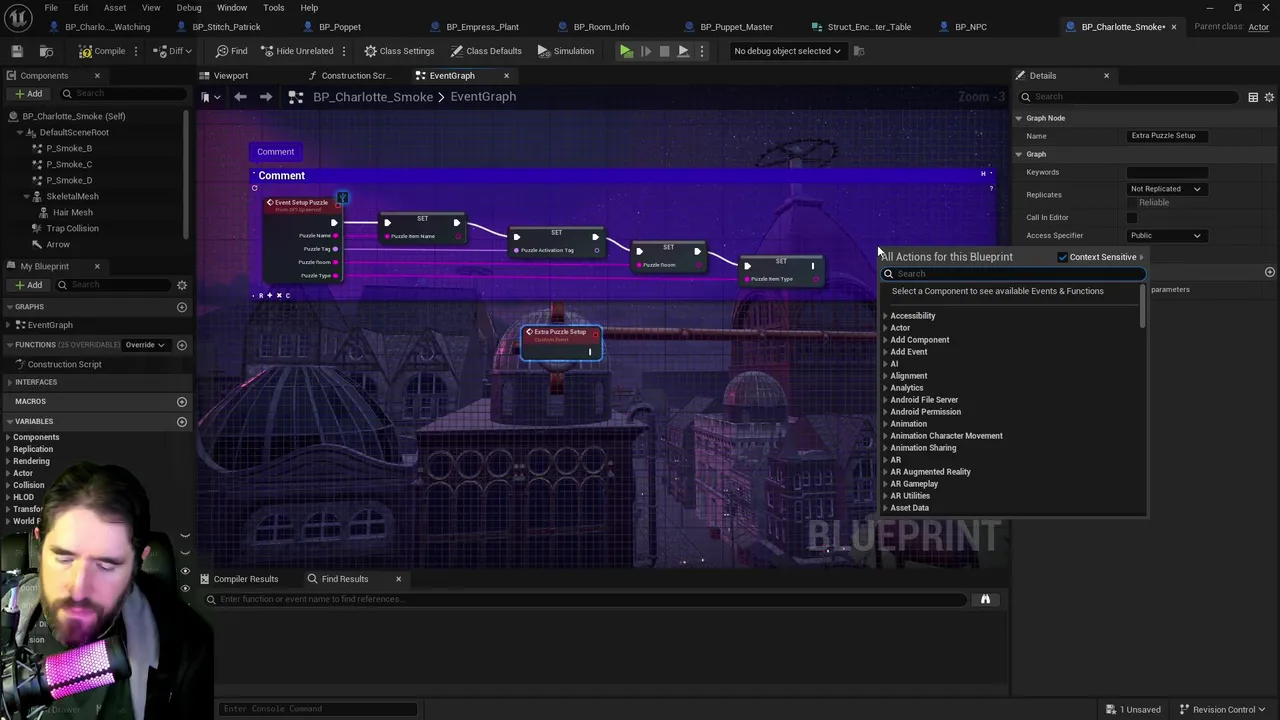Click the action list scrollbar
Image resolution: width=1280 pixels, height=720 pixels.
pos(1142,305)
